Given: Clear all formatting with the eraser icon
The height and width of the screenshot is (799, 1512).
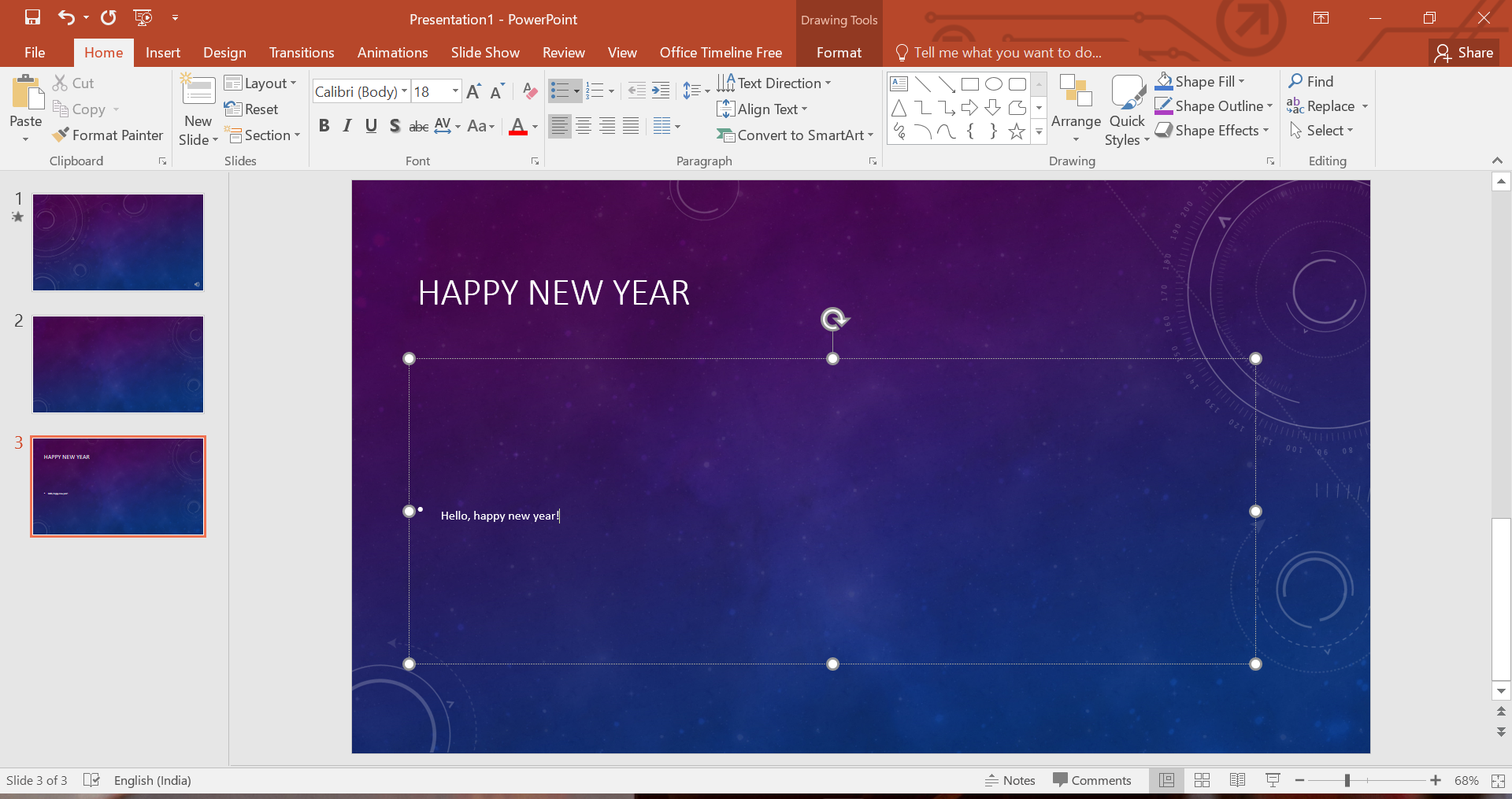Looking at the screenshot, I should tap(530, 91).
